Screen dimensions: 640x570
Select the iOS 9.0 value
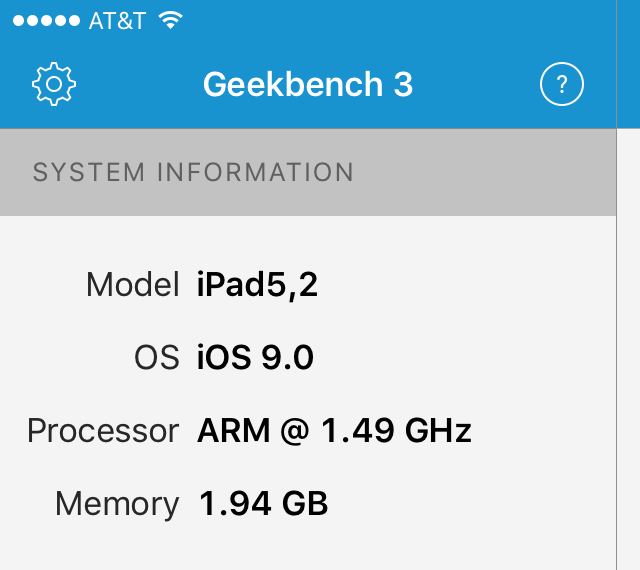(x=255, y=357)
